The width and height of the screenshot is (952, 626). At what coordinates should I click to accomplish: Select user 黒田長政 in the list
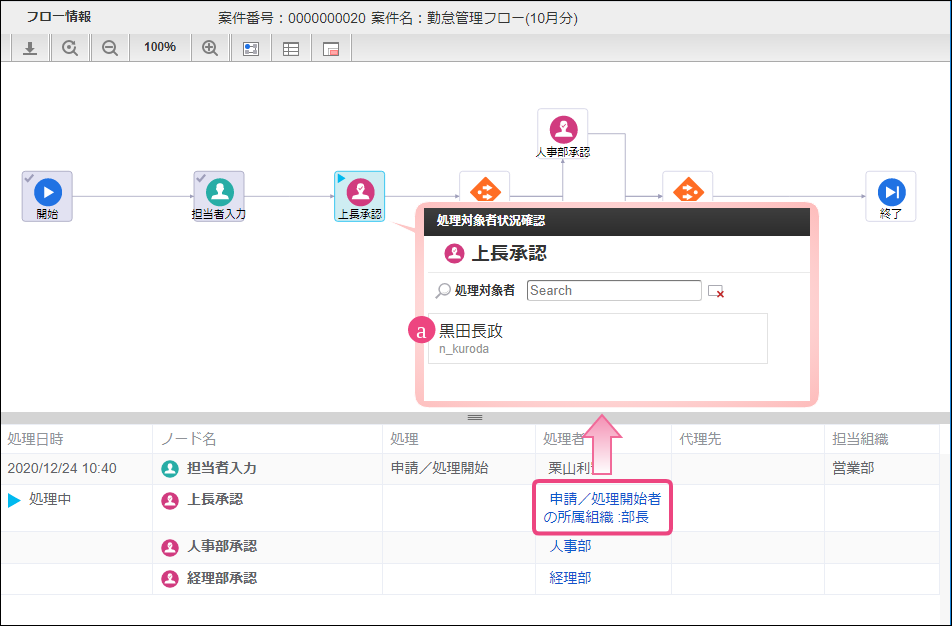click(x=598, y=339)
